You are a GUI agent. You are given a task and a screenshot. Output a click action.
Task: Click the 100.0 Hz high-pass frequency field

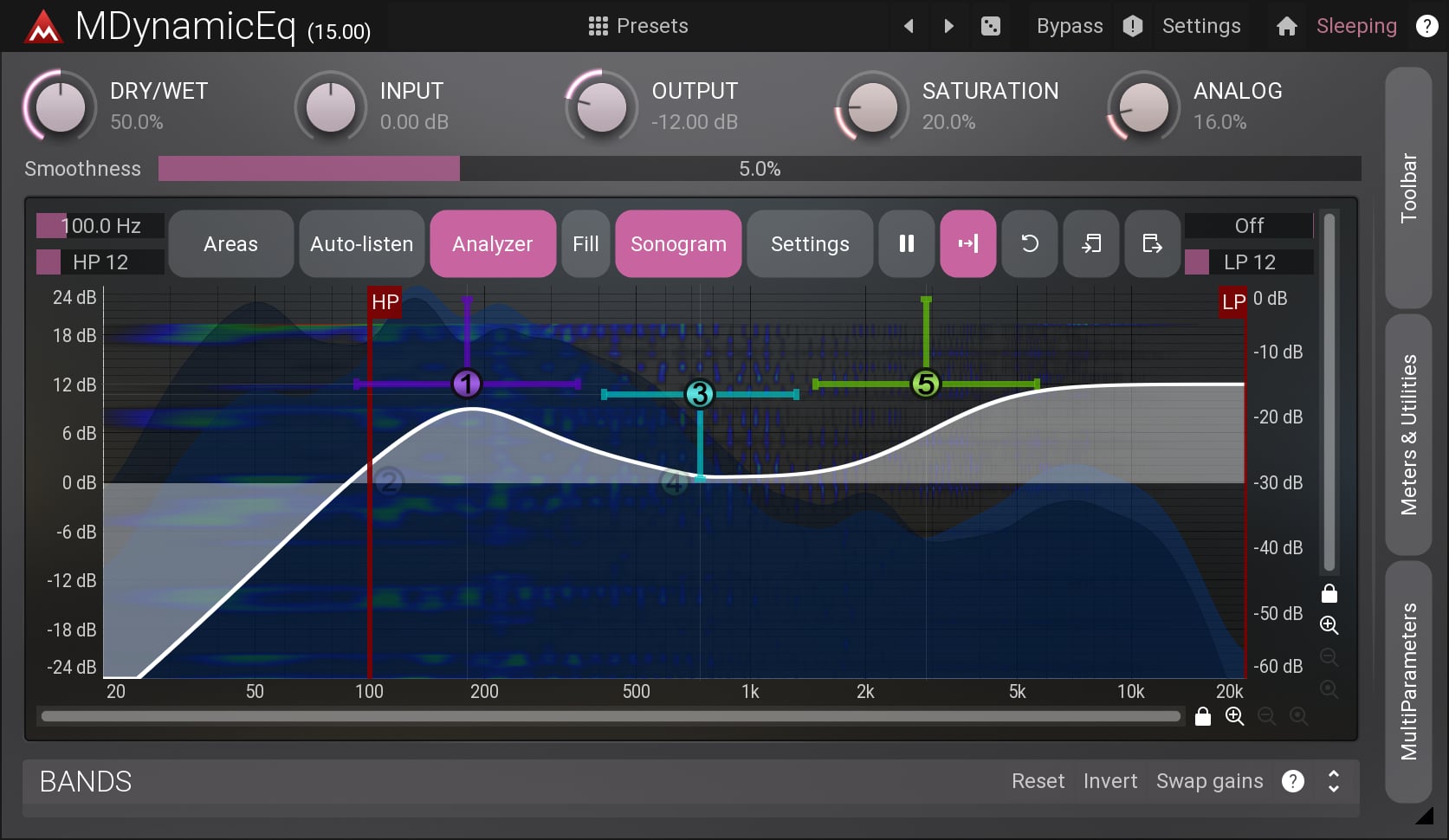coord(100,226)
